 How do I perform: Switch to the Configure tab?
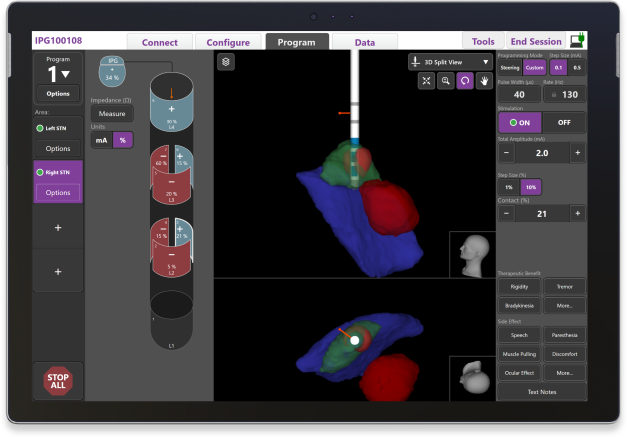pos(228,42)
